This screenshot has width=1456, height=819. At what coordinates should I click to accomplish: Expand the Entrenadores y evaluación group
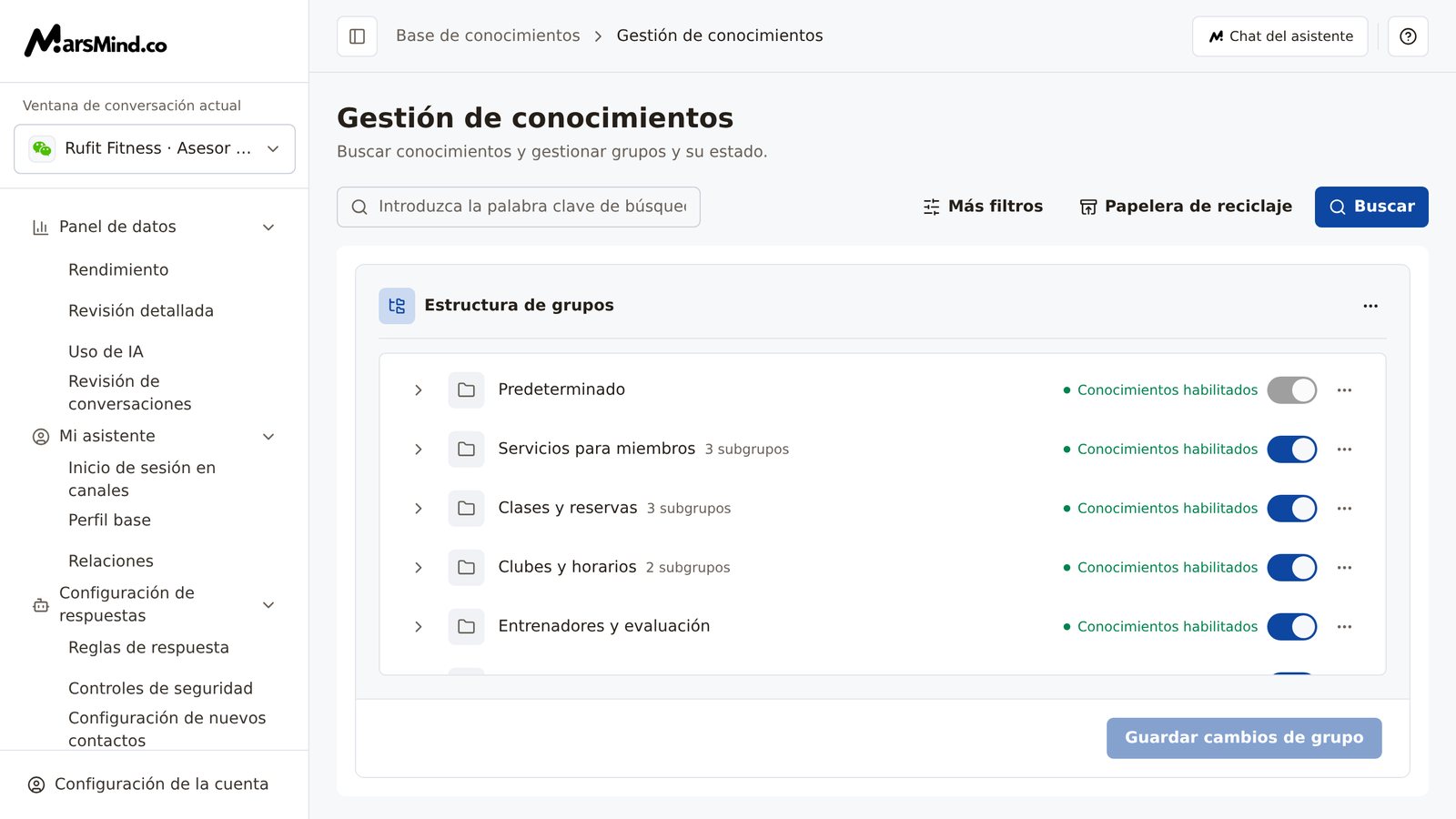(x=419, y=627)
